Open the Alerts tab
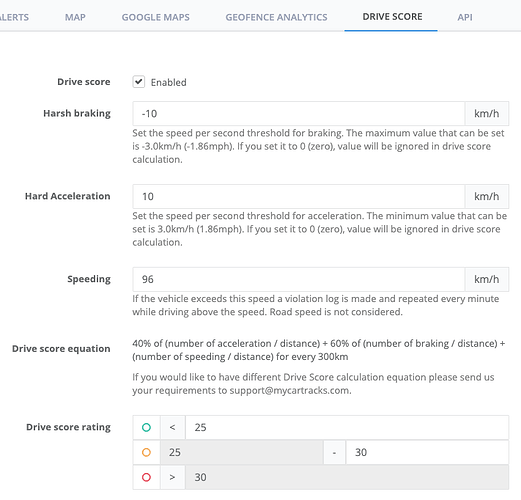This screenshot has width=521, height=500. pos(14,17)
